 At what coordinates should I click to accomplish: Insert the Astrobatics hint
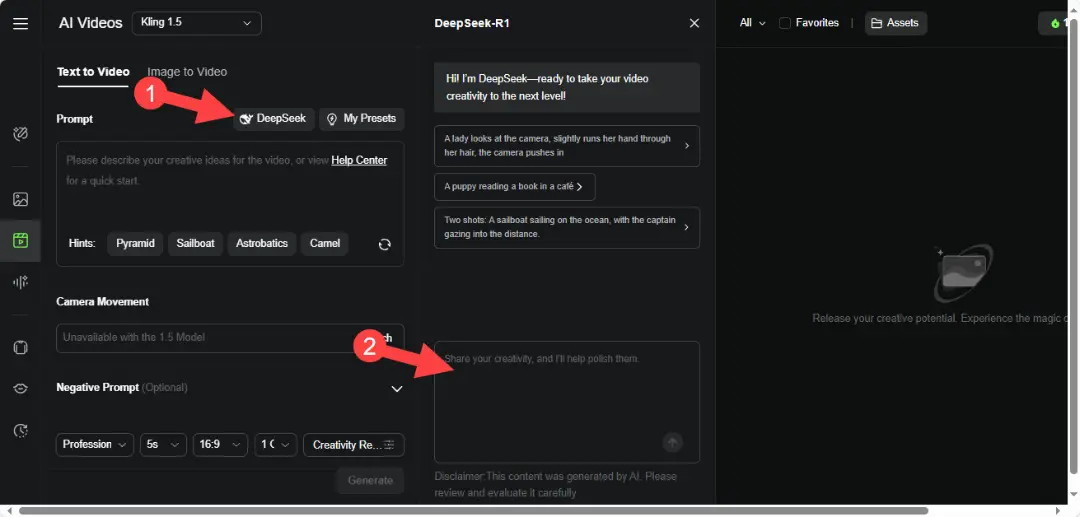click(262, 244)
